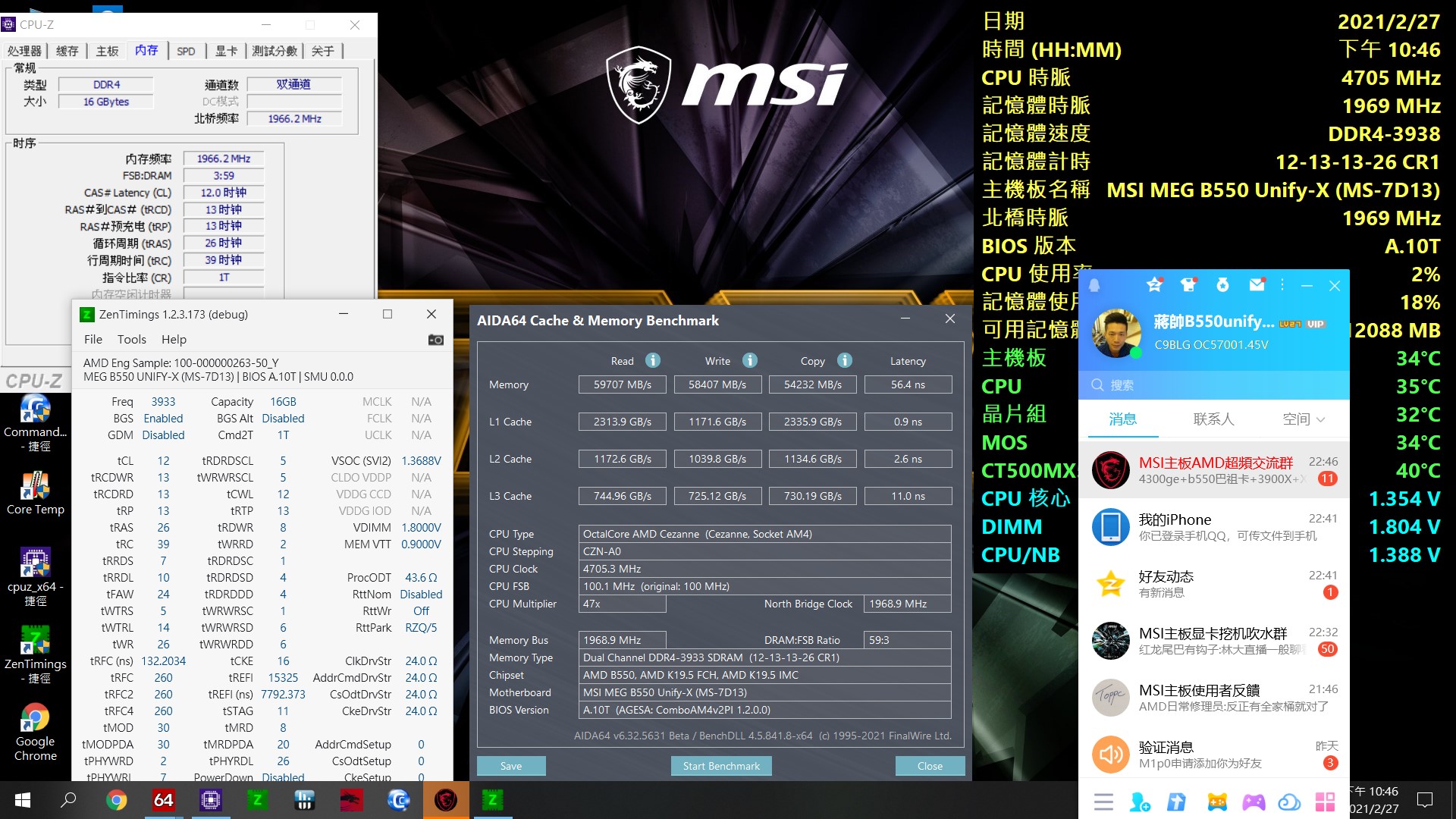Open the QQ cloud (Weiyun) icon
Viewport: 1456px width, 819px height.
coord(1289,802)
